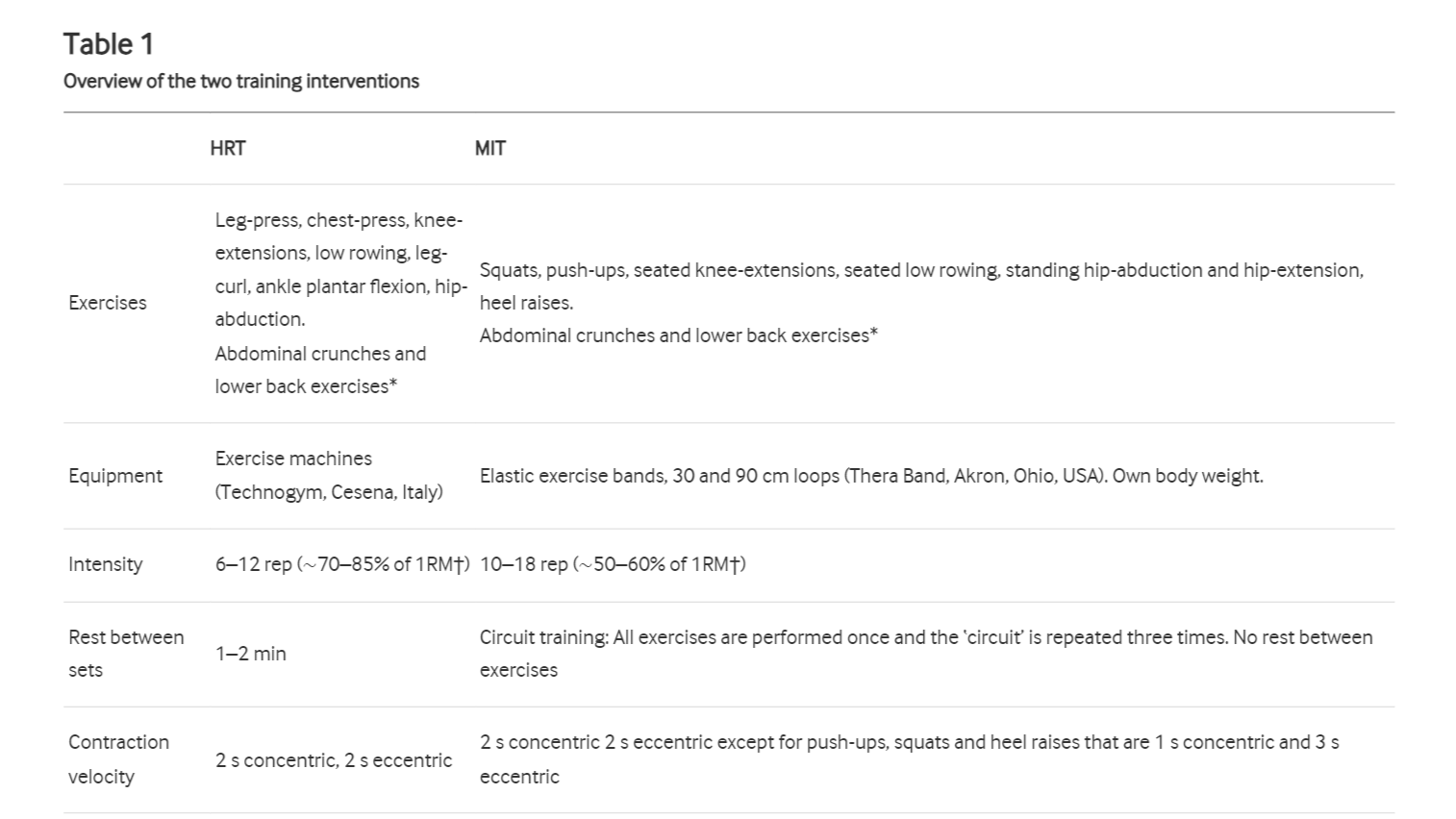Image resolution: width=1456 pixels, height=819 pixels.
Task: Click the Technogym exercise machines cell
Action: 329,475
